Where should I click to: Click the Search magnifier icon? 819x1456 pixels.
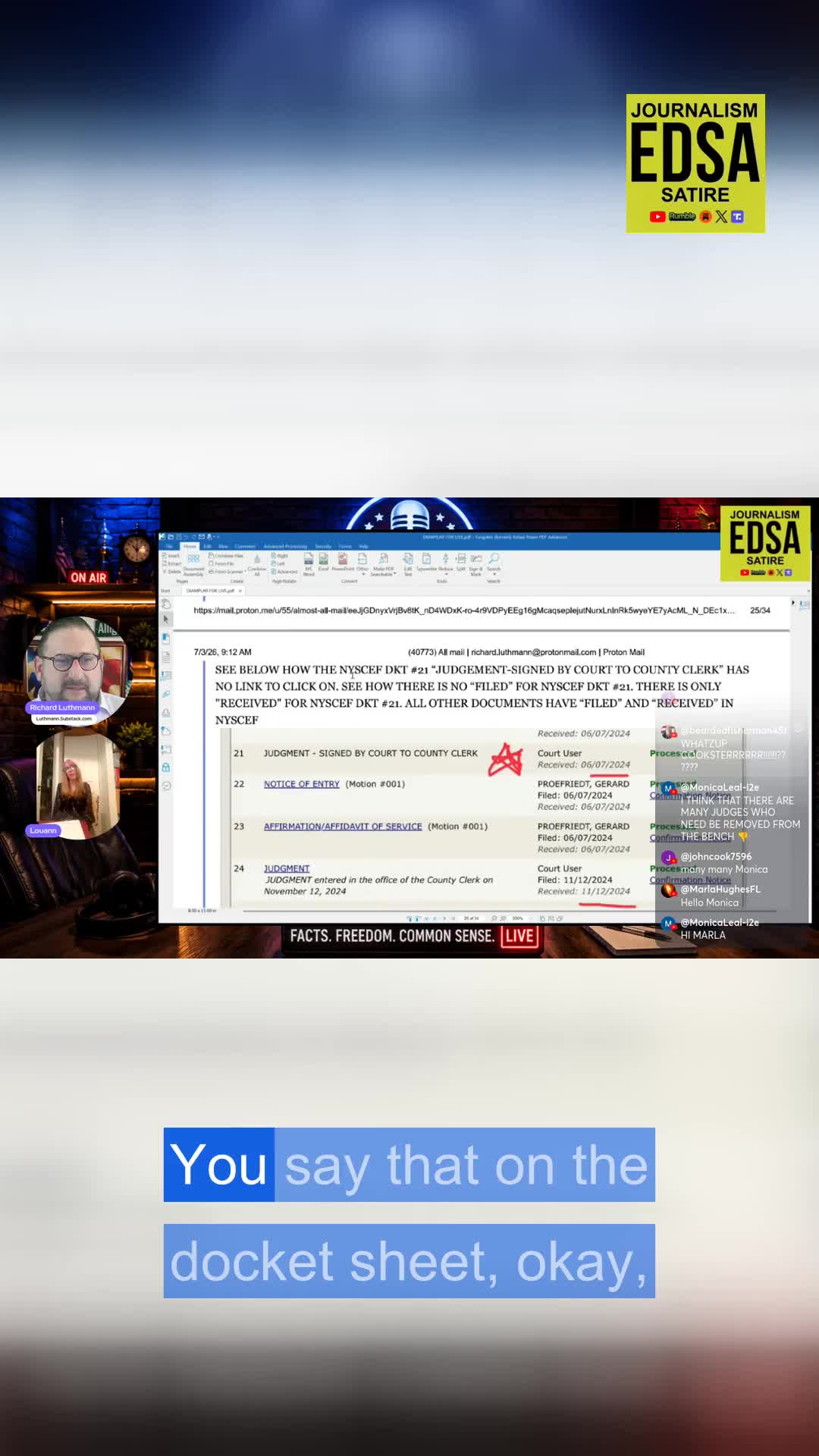[494, 558]
